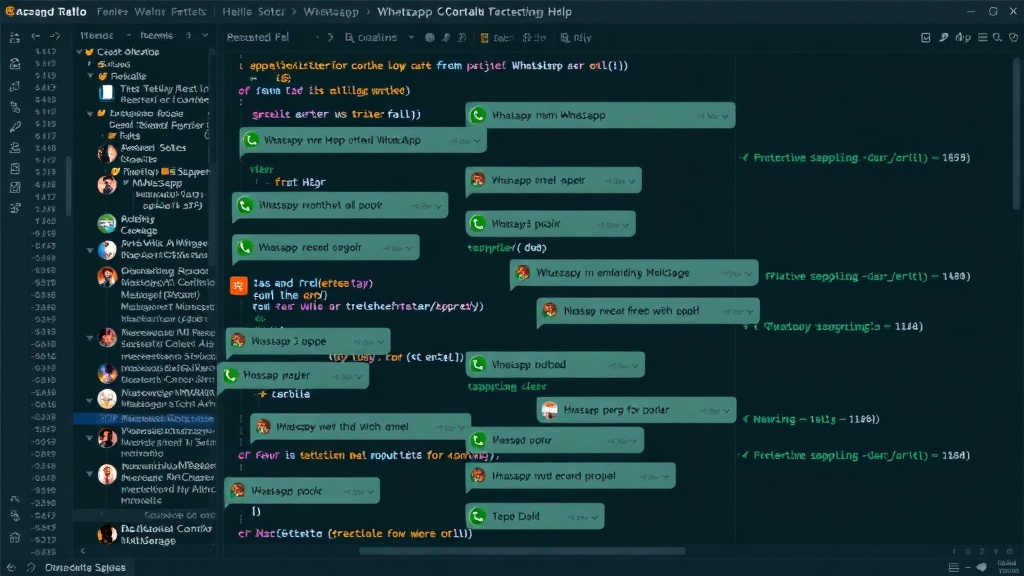The image size is (1024, 576).
Task: Click the horizontal scrollbar below the editor
Action: [522, 551]
